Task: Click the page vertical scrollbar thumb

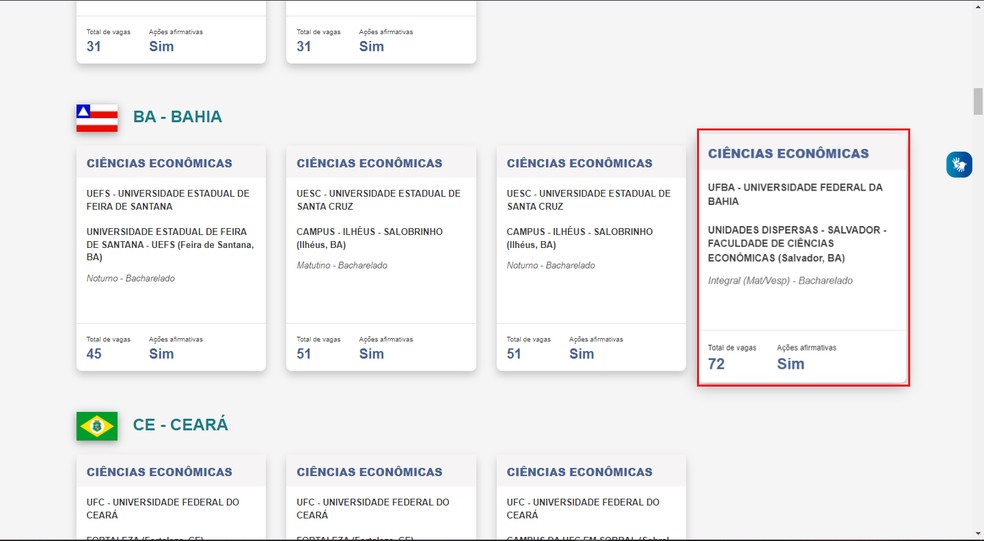Action: click(978, 102)
